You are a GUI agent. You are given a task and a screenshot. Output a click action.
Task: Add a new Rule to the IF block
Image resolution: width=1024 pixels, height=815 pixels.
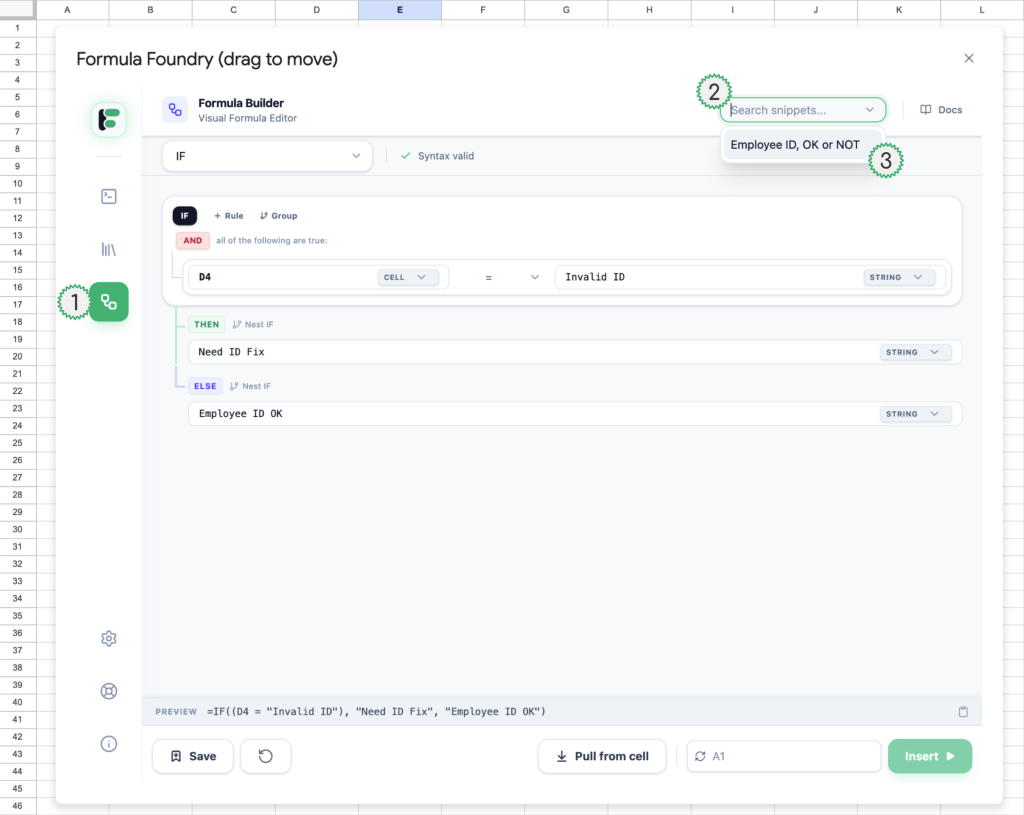click(x=229, y=216)
